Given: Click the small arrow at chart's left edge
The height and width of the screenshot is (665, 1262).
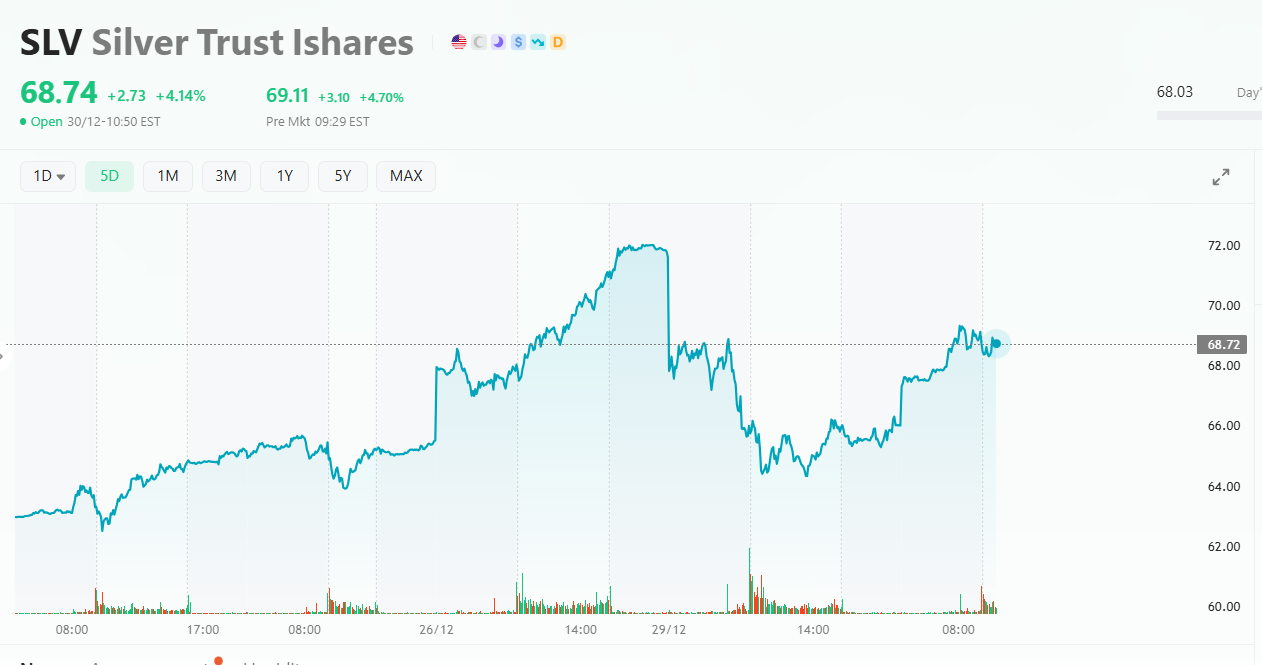Looking at the screenshot, I should click(4, 355).
